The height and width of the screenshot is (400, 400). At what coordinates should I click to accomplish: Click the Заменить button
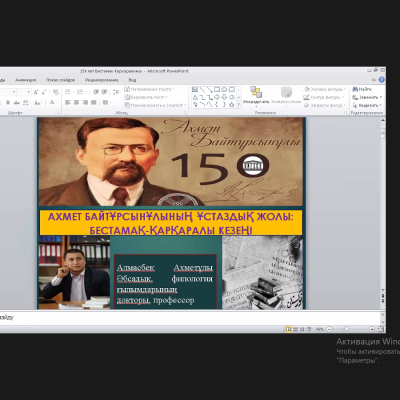[x=367, y=97]
